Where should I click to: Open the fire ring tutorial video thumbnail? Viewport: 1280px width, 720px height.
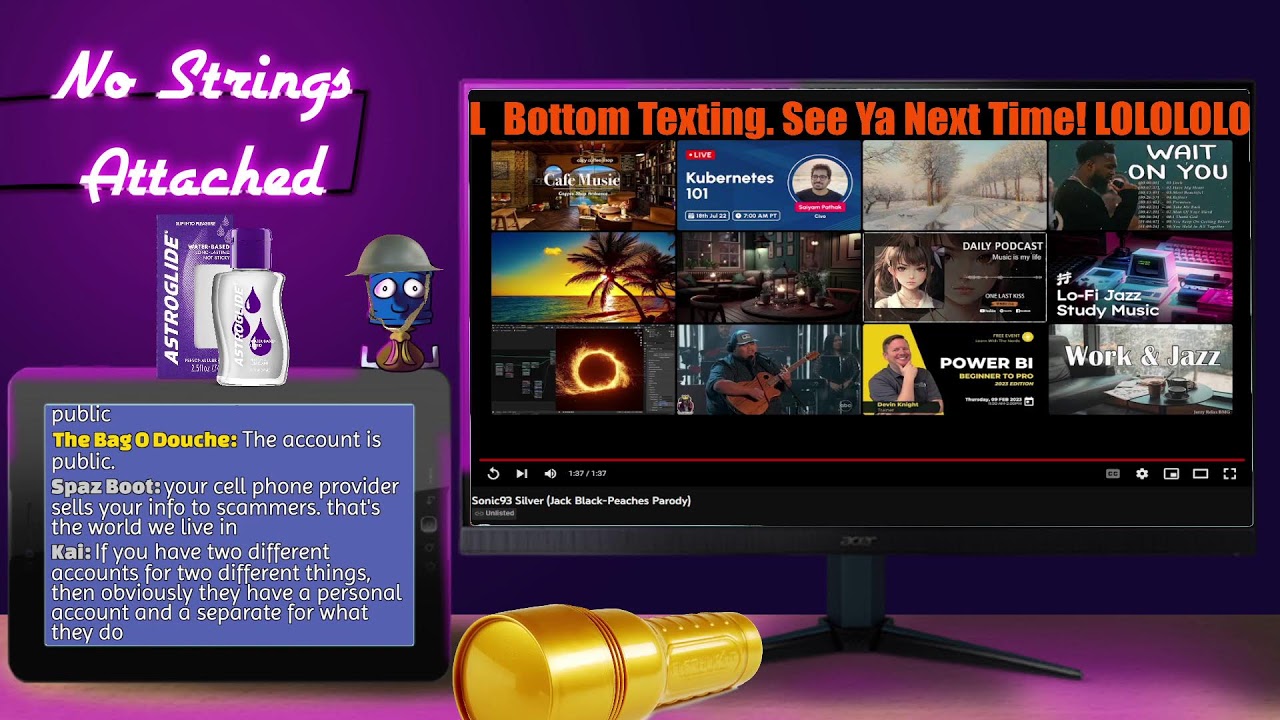[583, 369]
